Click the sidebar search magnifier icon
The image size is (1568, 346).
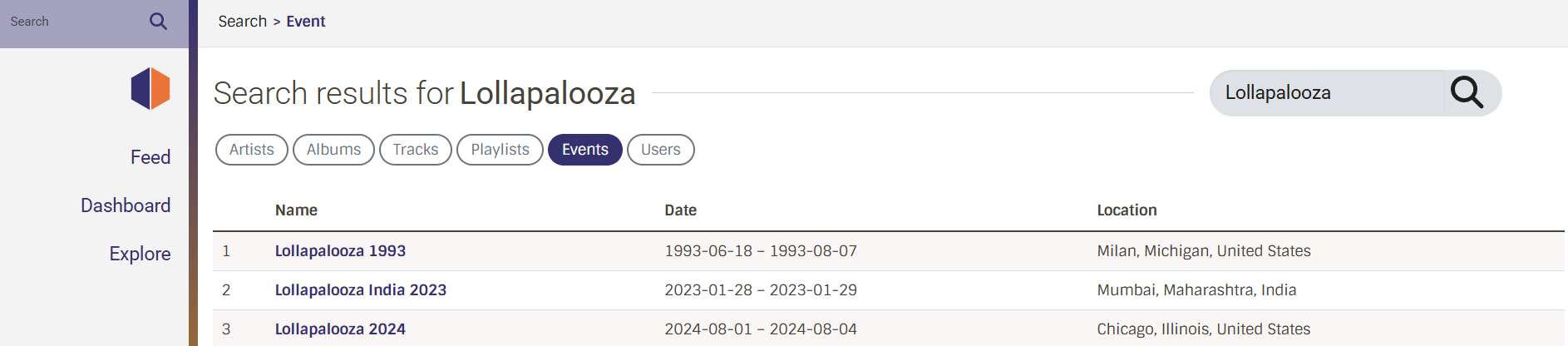tap(158, 22)
